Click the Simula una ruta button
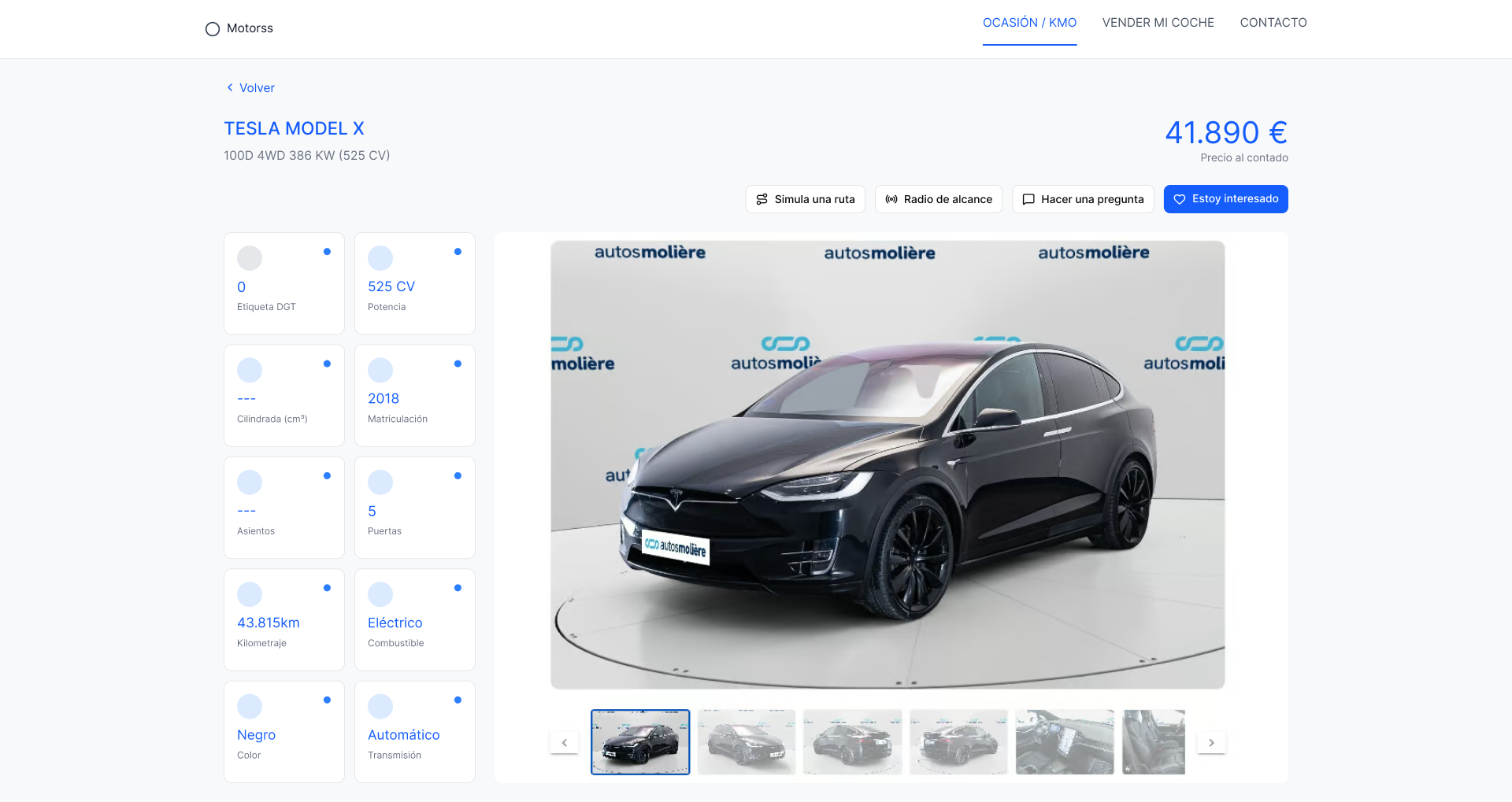The image size is (1512, 802). [x=805, y=199]
